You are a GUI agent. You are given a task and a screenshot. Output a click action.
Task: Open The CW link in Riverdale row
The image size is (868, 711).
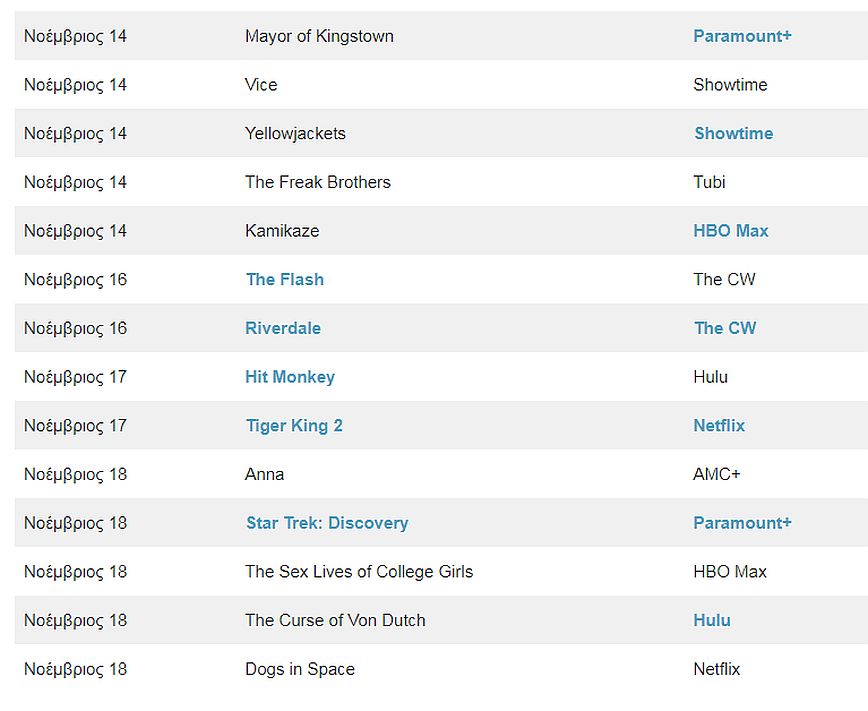pyautogui.click(x=725, y=328)
